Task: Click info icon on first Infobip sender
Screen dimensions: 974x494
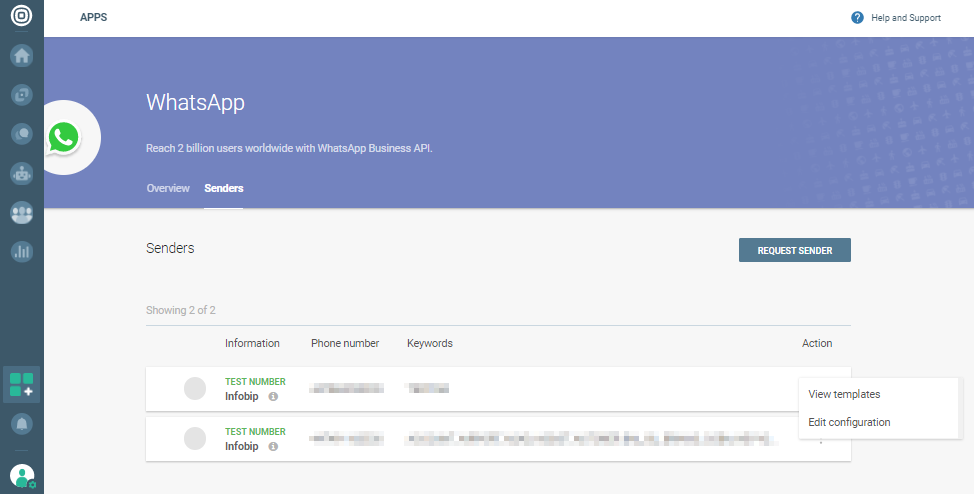Action: 273,397
